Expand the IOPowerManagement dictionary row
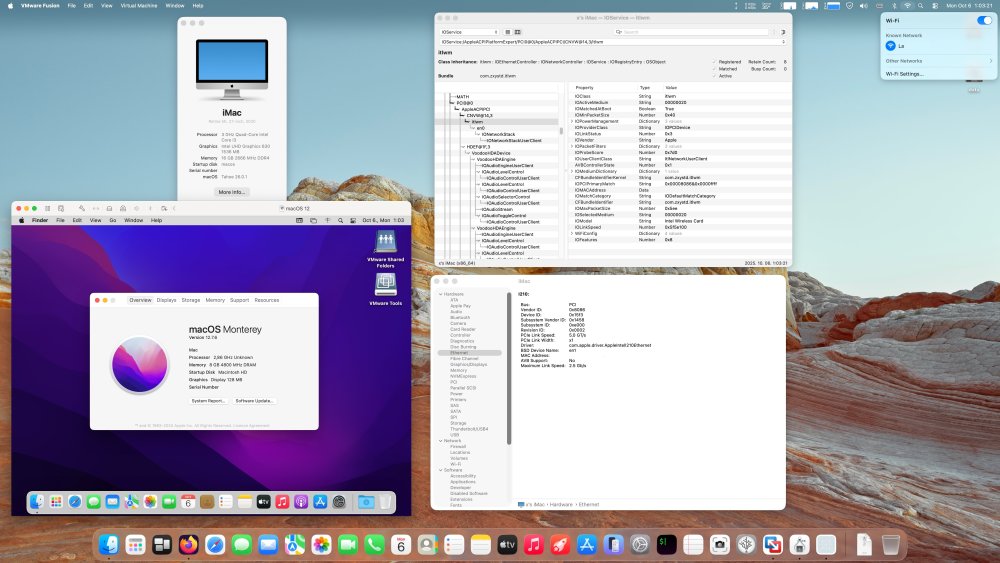The width and height of the screenshot is (1000, 563). coord(572,121)
